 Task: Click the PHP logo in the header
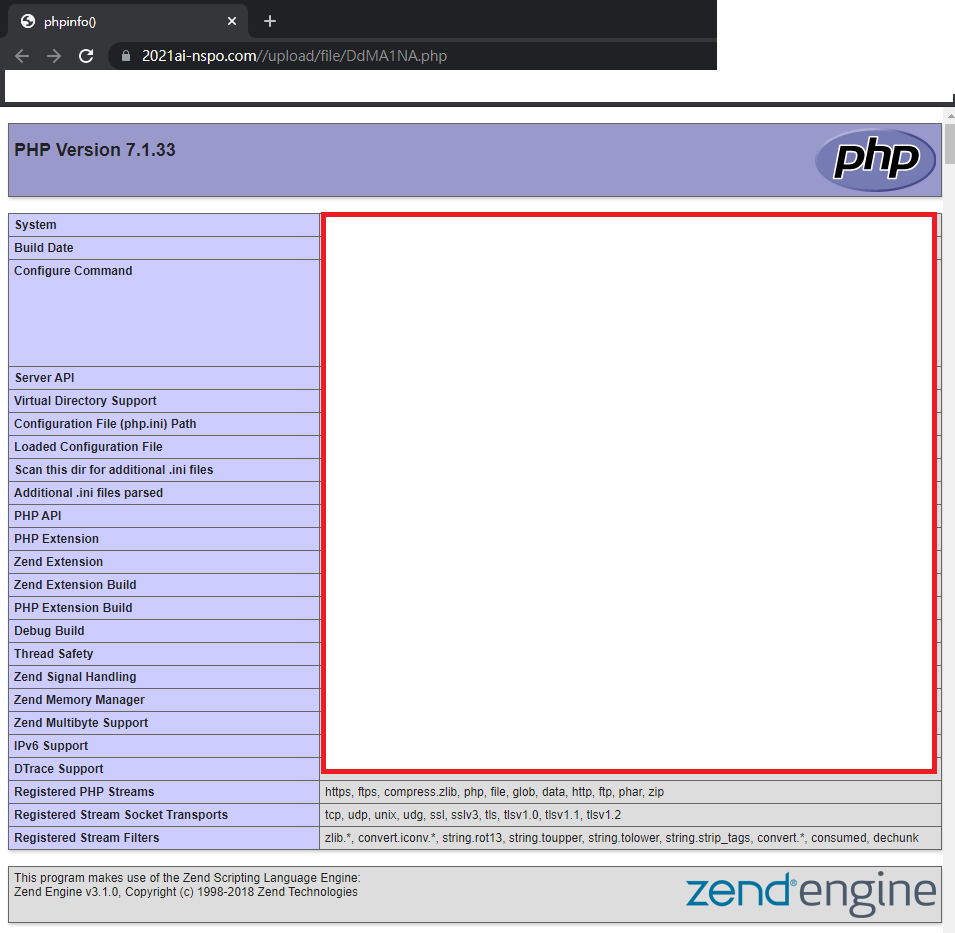(x=875, y=160)
